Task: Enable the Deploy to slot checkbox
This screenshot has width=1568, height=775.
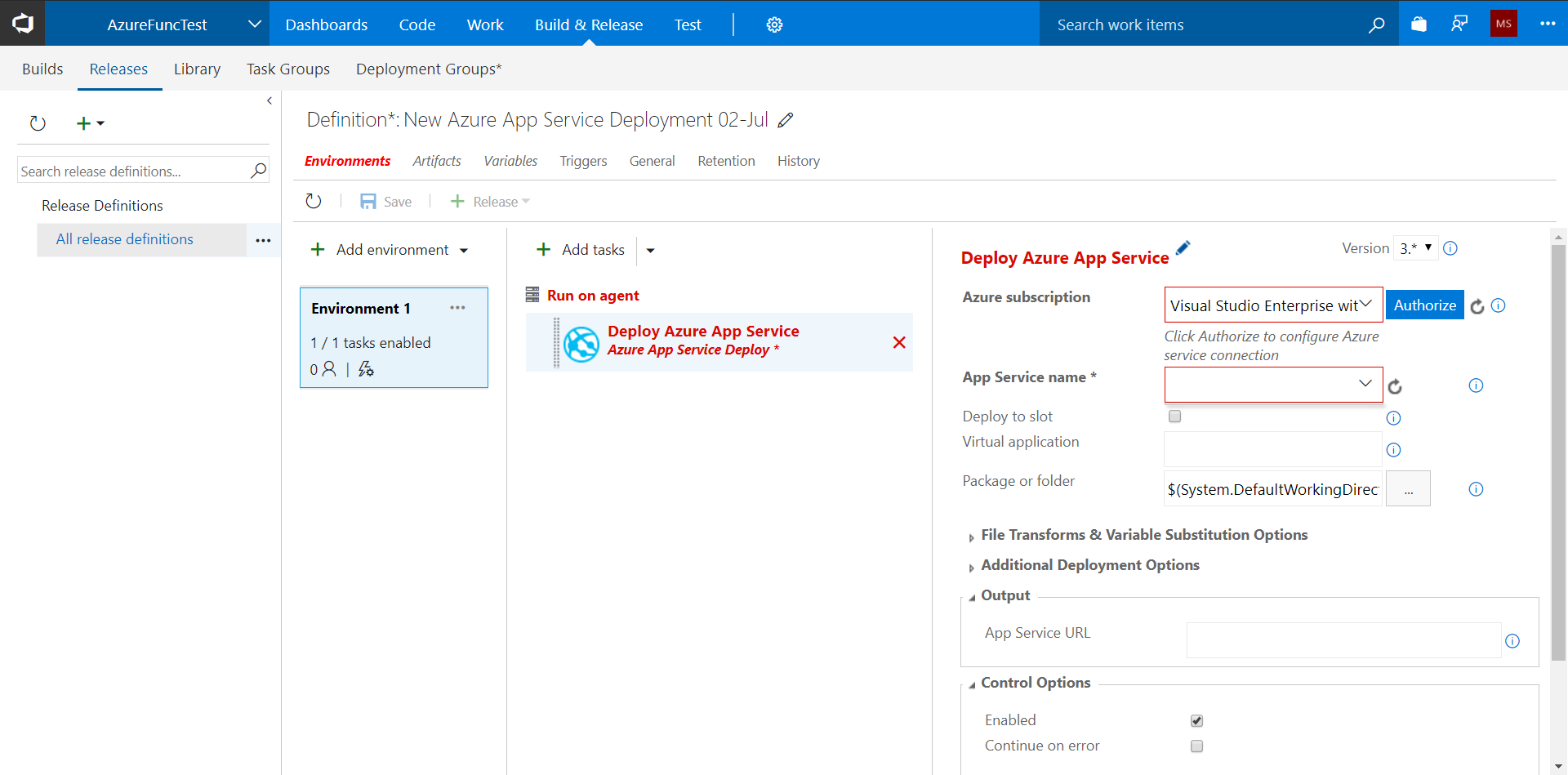Action: [x=1174, y=416]
